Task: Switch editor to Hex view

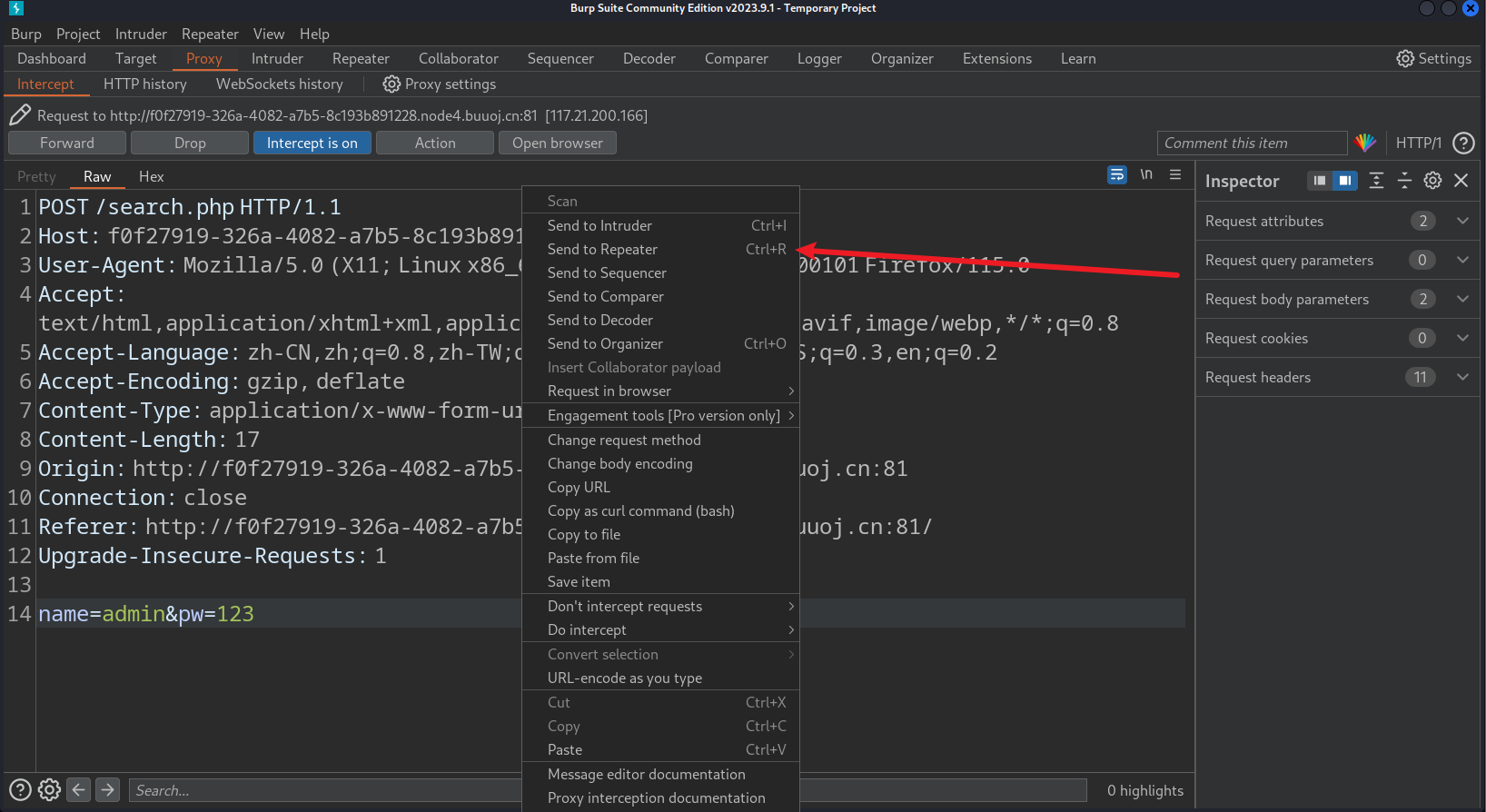Action: pyautogui.click(x=152, y=176)
